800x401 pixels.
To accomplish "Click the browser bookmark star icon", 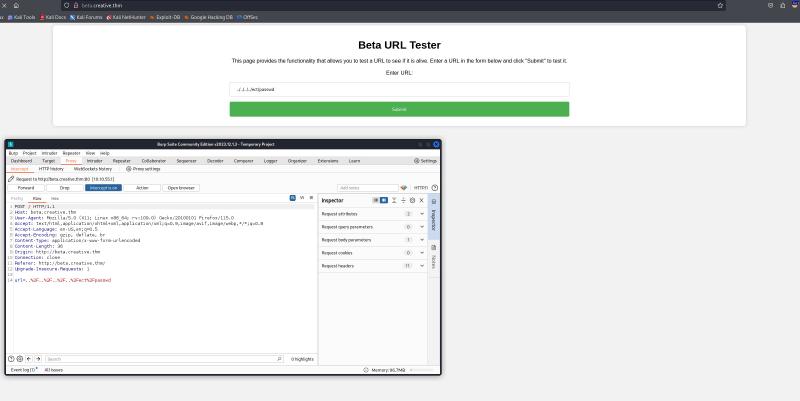I will point(720,5).
